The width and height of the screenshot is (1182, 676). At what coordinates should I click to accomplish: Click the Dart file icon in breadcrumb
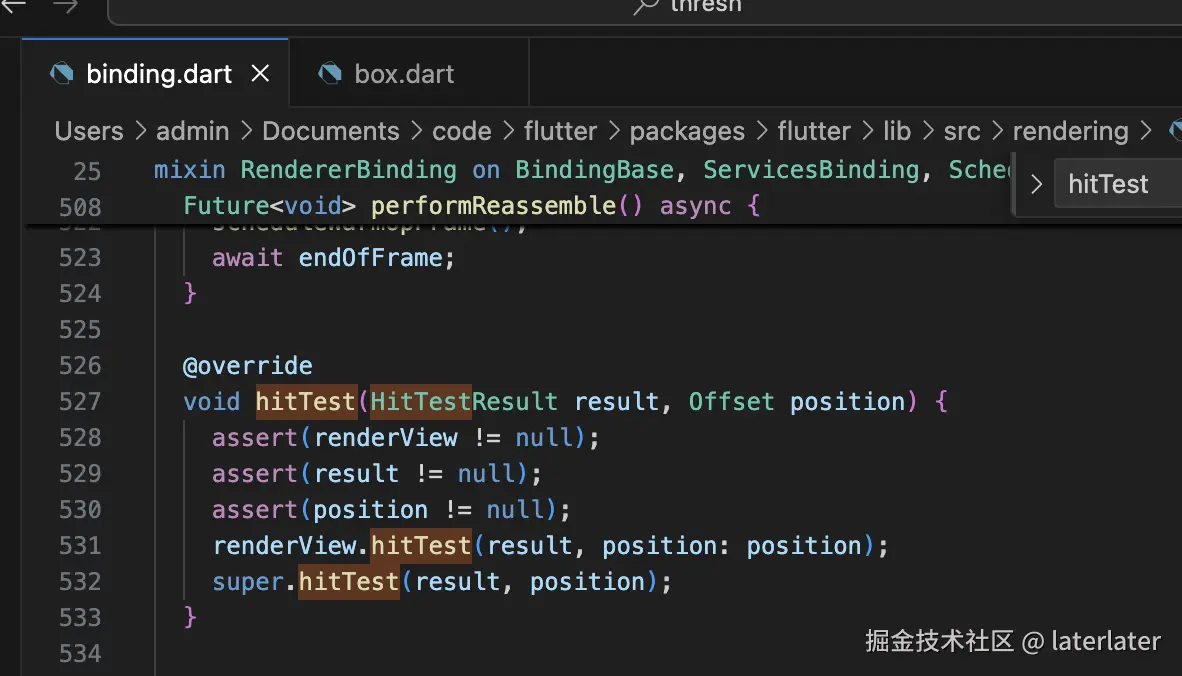click(1171, 131)
